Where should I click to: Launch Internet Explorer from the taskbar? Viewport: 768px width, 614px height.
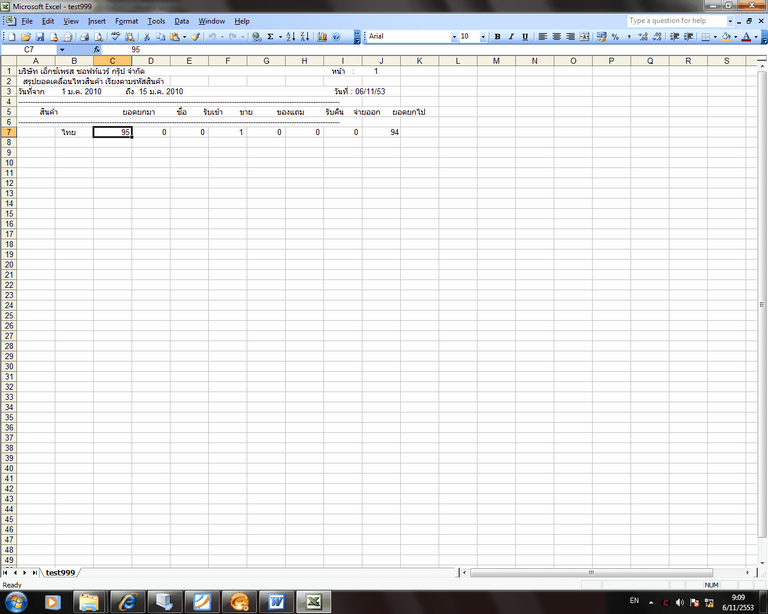127,602
